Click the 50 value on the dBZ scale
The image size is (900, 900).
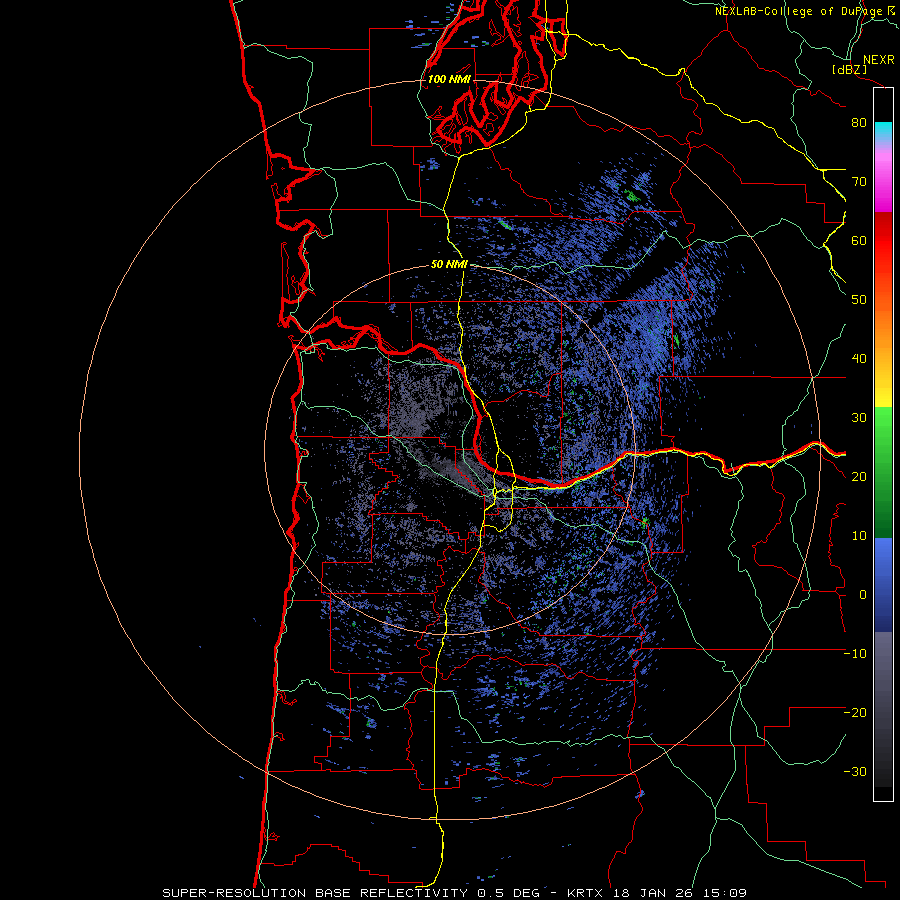[x=859, y=300]
